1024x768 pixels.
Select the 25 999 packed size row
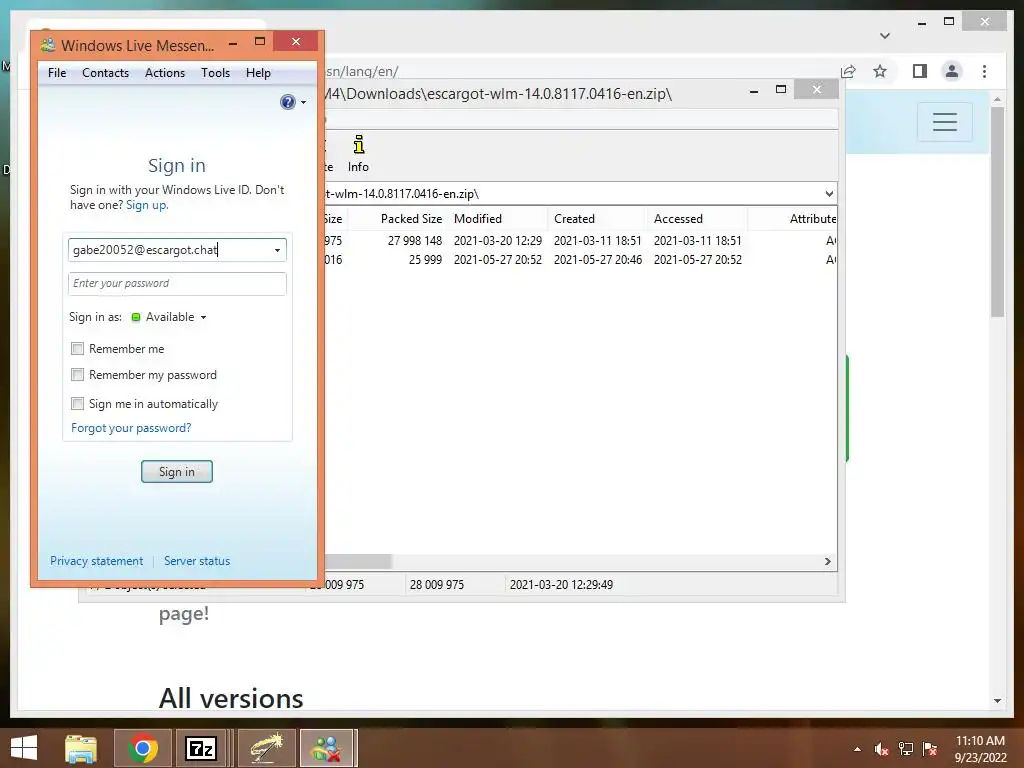(x=425, y=260)
